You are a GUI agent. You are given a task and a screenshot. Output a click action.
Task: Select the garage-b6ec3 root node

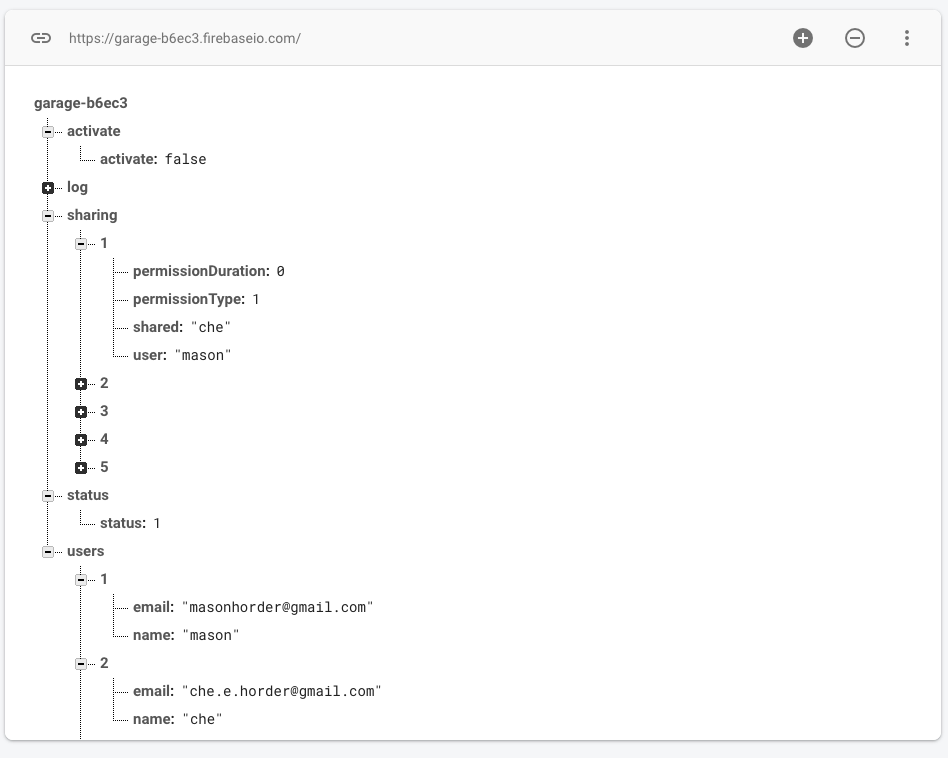pos(80,103)
